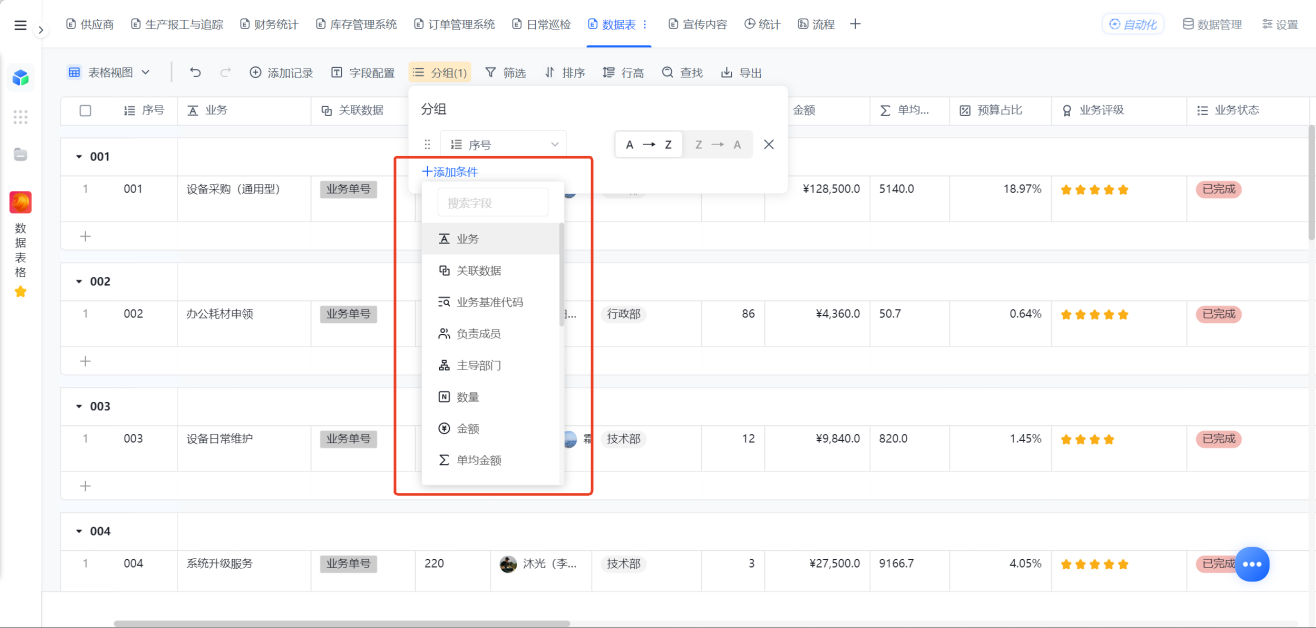Switch to 流程 tab
Screen dimensions: 1316x628
[816, 24]
